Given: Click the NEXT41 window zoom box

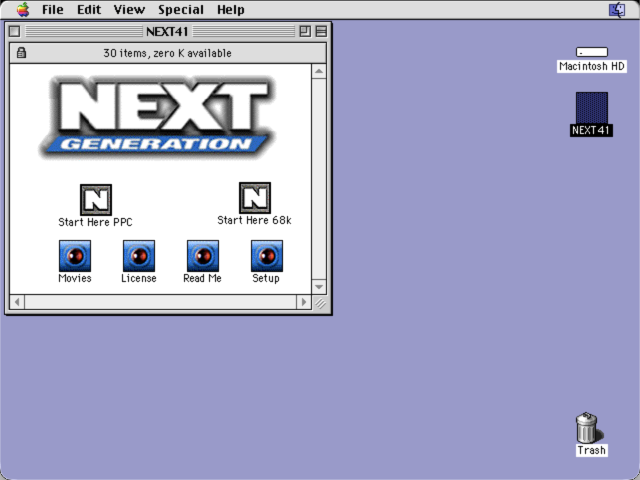Looking at the screenshot, I should (305, 31).
